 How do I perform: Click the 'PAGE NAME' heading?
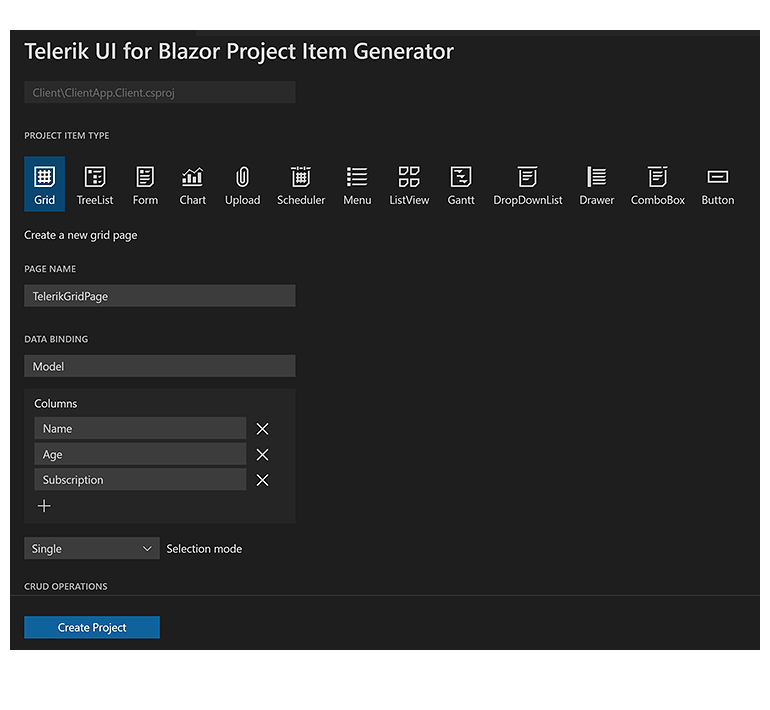(50, 269)
